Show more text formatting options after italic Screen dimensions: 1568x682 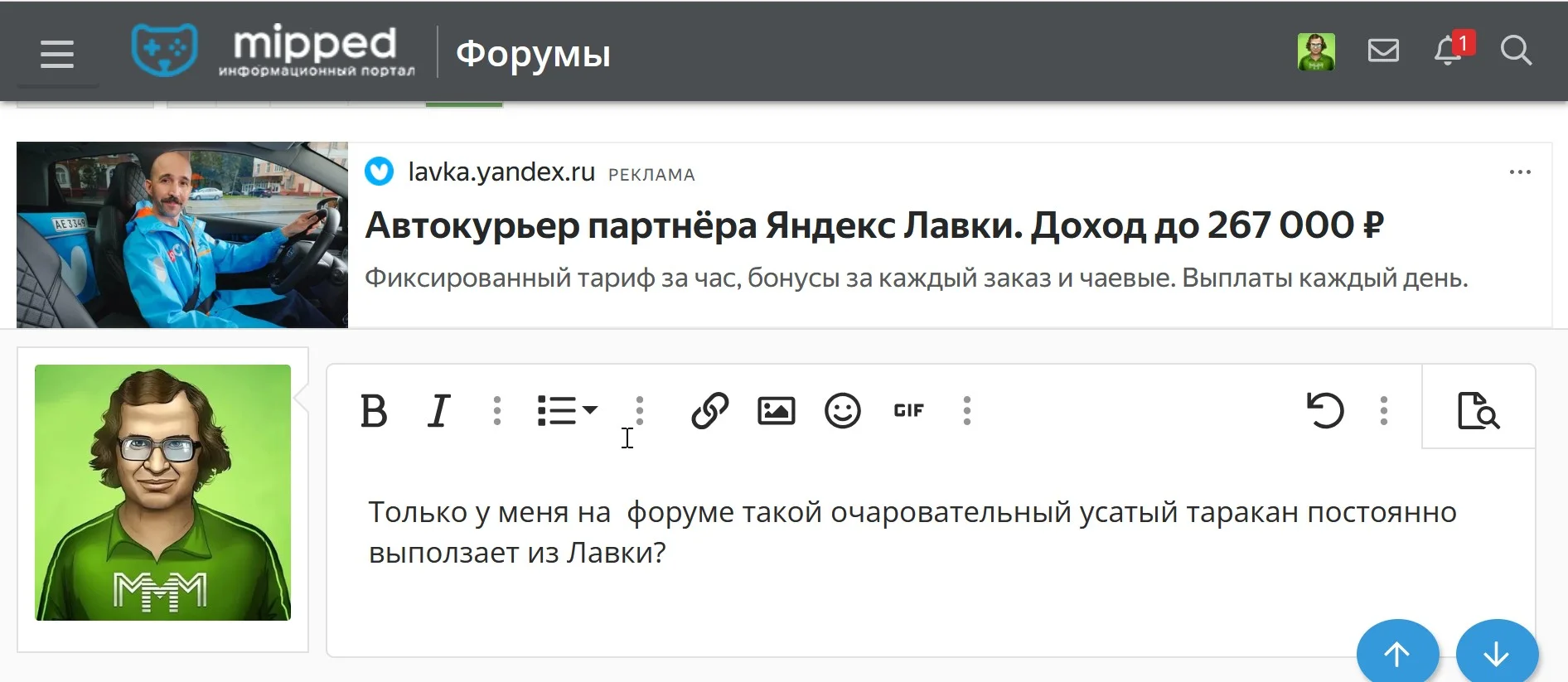pyautogui.click(x=497, y=411)
